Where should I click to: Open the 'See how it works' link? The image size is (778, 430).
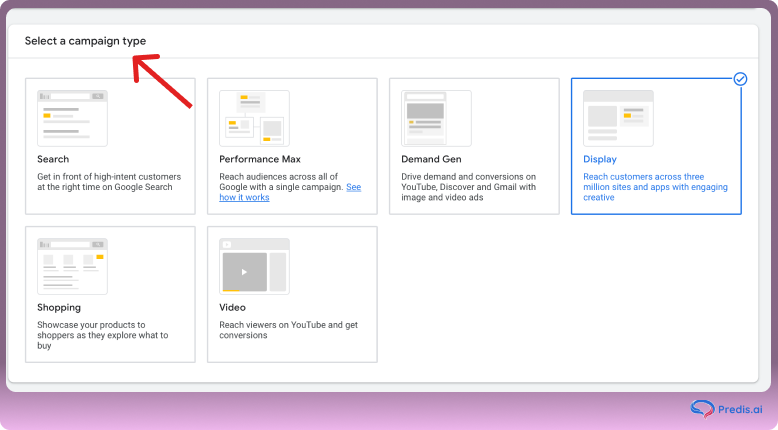tap(290, 192)
